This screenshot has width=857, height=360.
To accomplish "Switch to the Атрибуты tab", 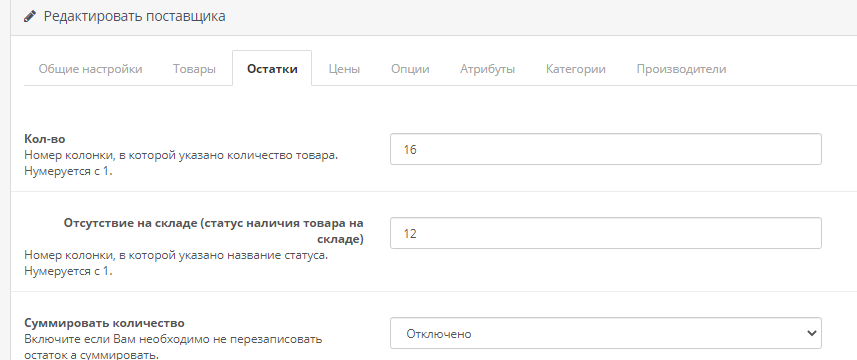I will (x=488, y=69).
